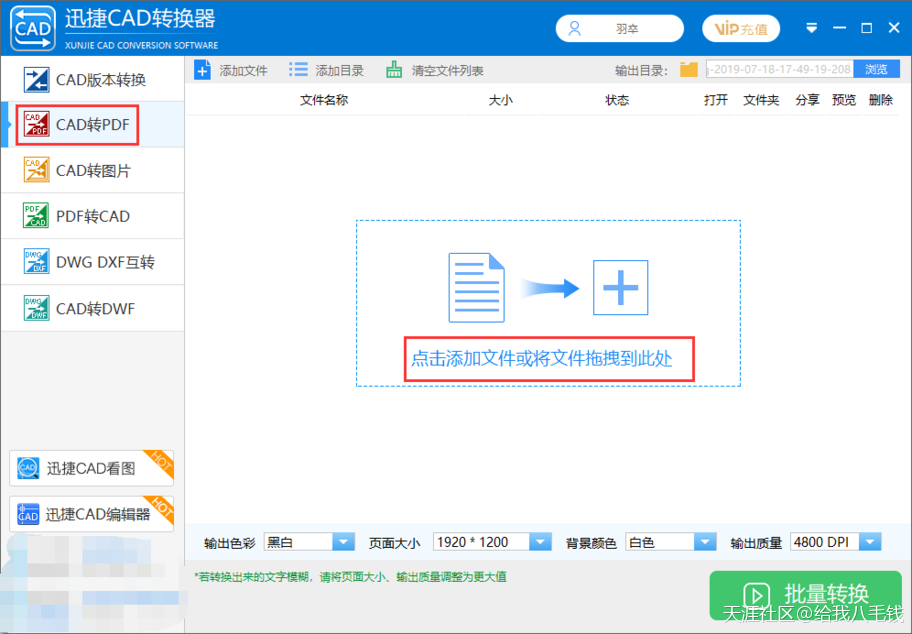Select the CAD转PDF sidebar icon
This screenshot has height=634, width=912.
tap(36, 124)
